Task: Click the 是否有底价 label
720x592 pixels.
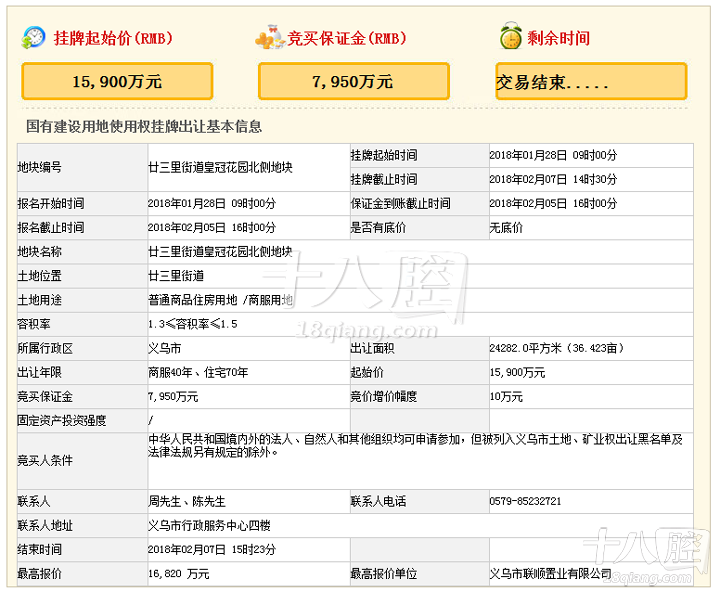Action: click(x=378, y=228)
